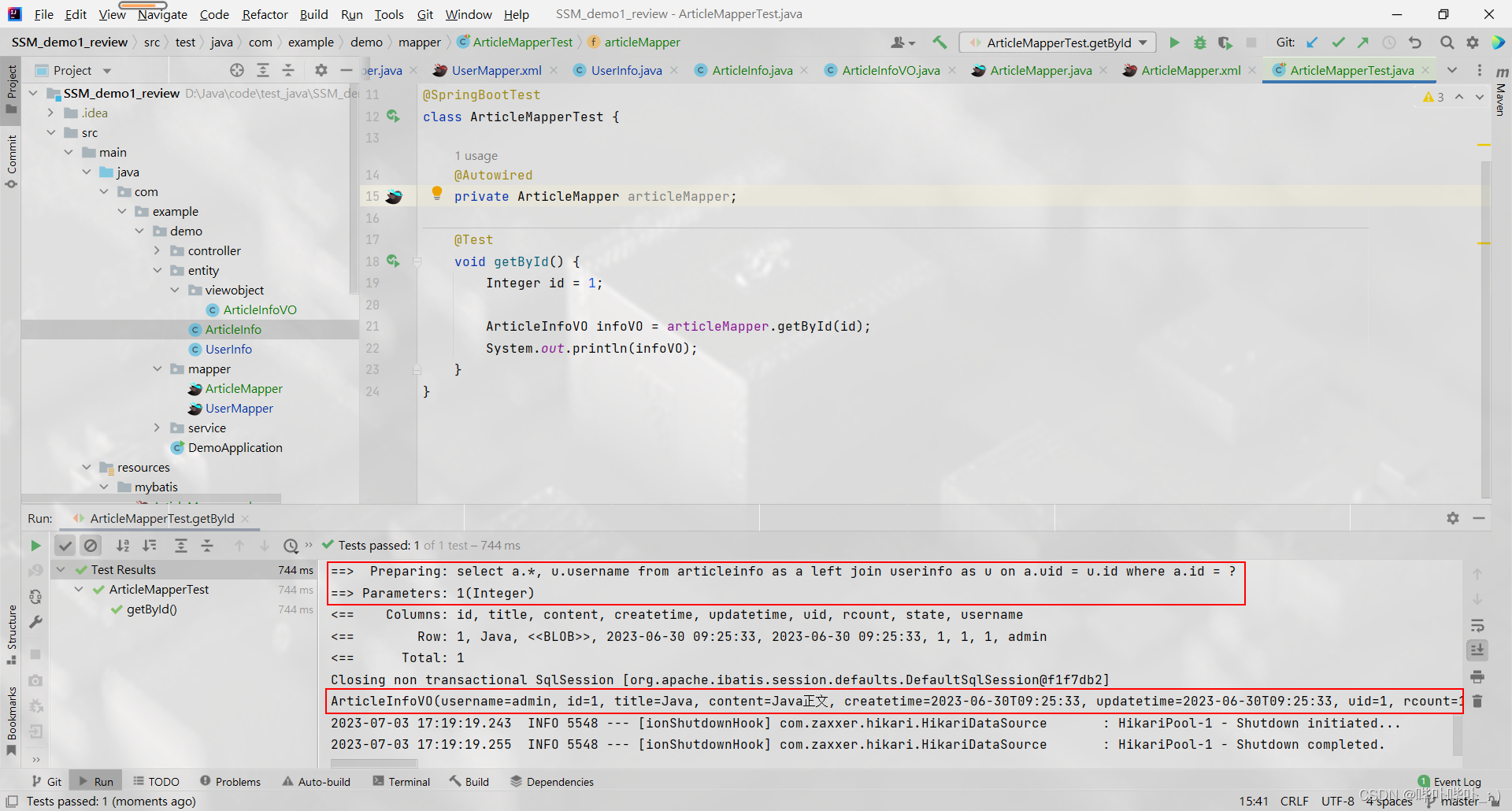Open Run panel settings gear
Image resolution: width=1512 pixels, height=811 pixels.
pyautogui.click(x=1453, y=518)
